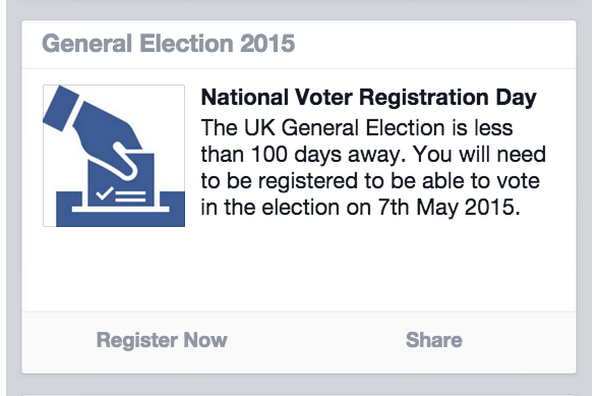Click the white lines on ballot paper
This screenshot has height=396, width=600.
(x=130, y=196)
